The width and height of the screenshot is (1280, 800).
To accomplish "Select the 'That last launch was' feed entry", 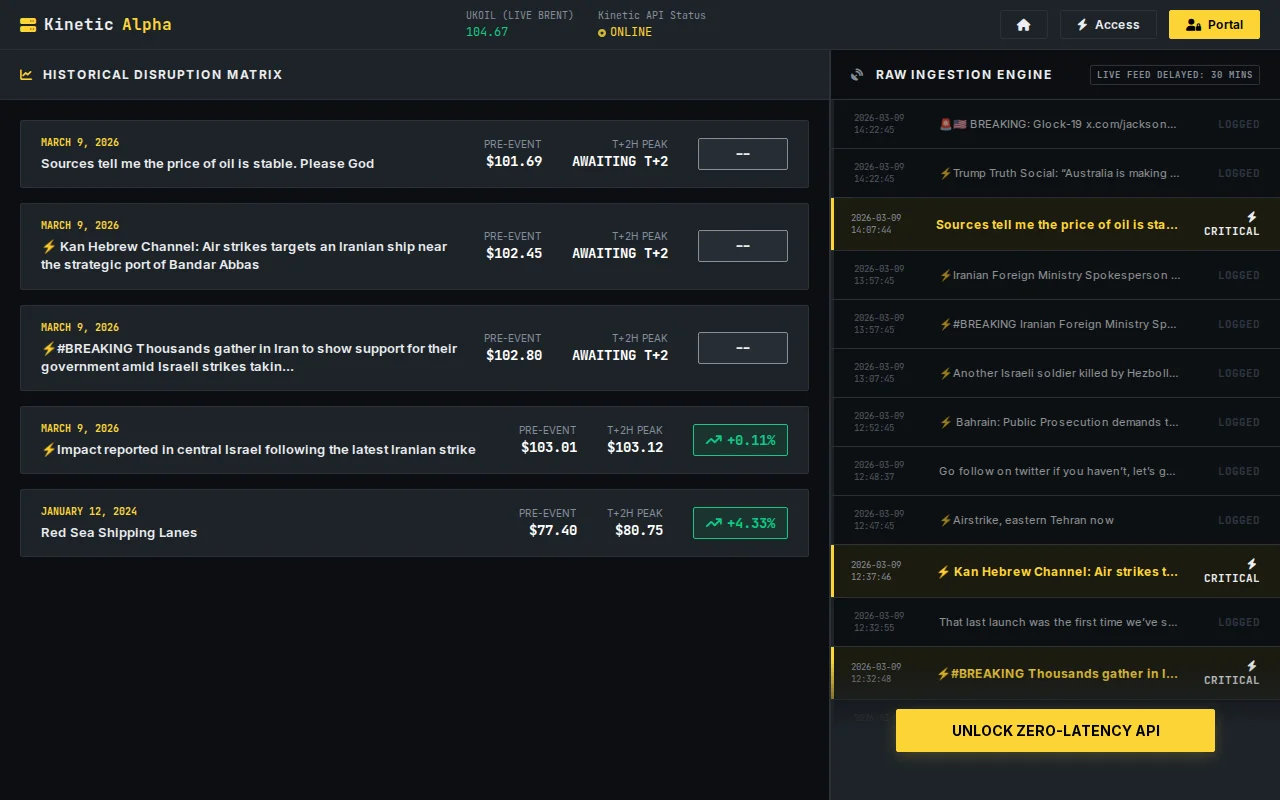I will (x=1055, y=622).
